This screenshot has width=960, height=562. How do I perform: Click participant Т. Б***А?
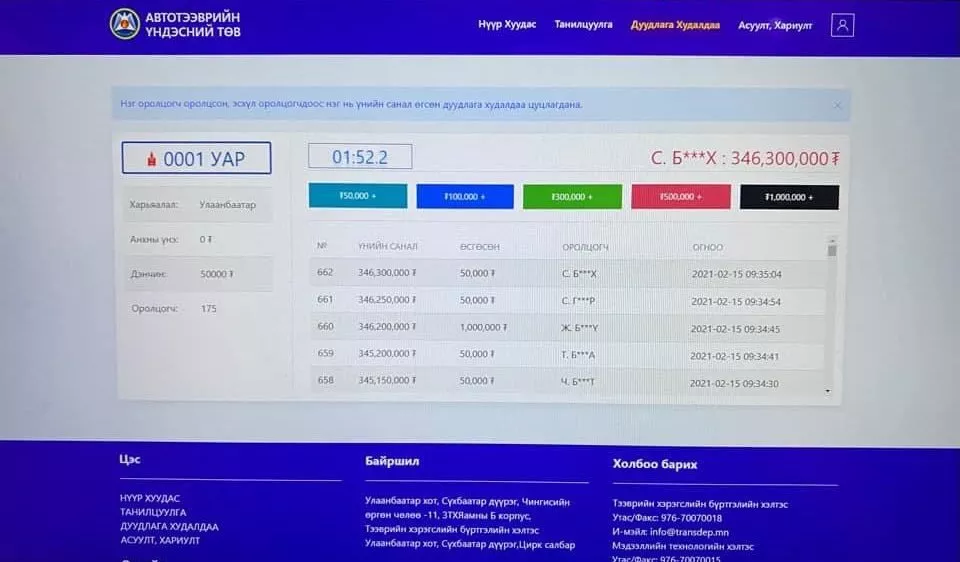click(578, 354)
